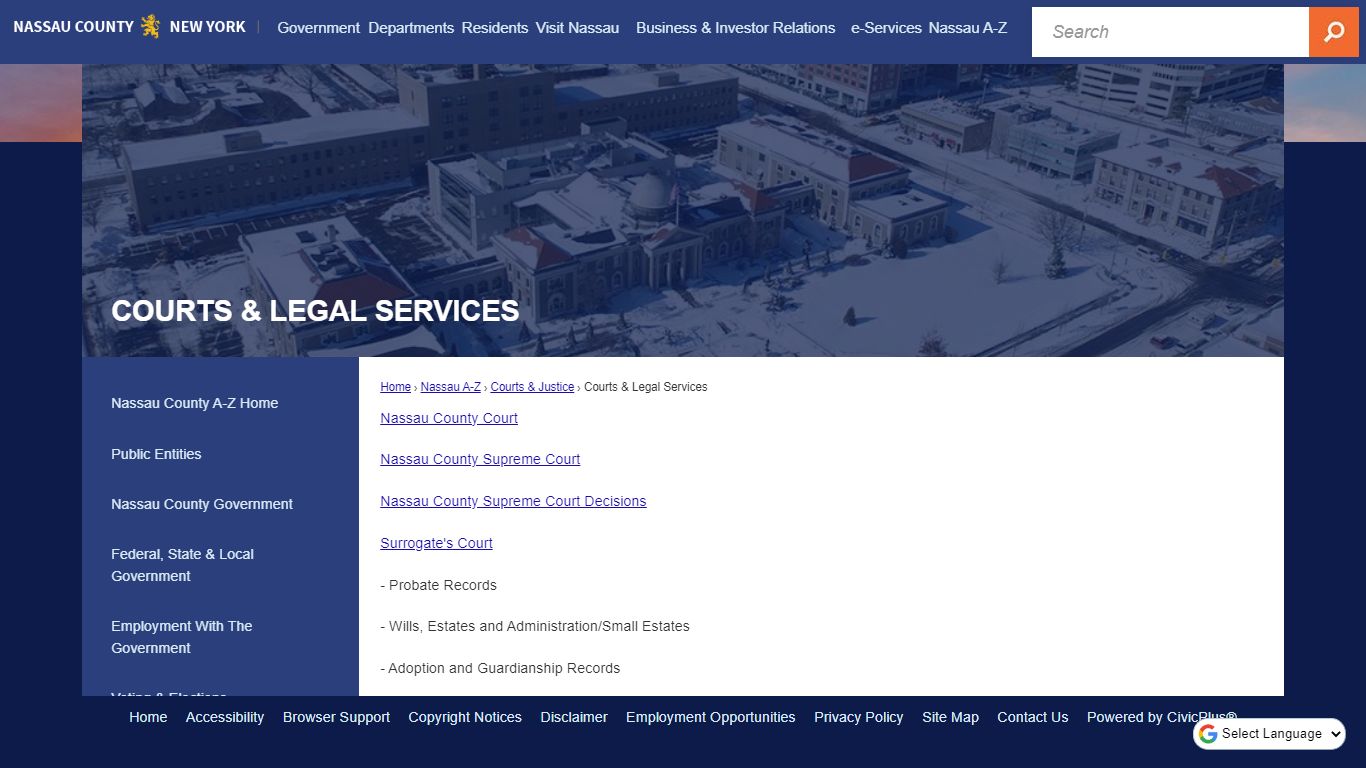
Task: Open the Nassau County Court link
Action: coord(449,418)
